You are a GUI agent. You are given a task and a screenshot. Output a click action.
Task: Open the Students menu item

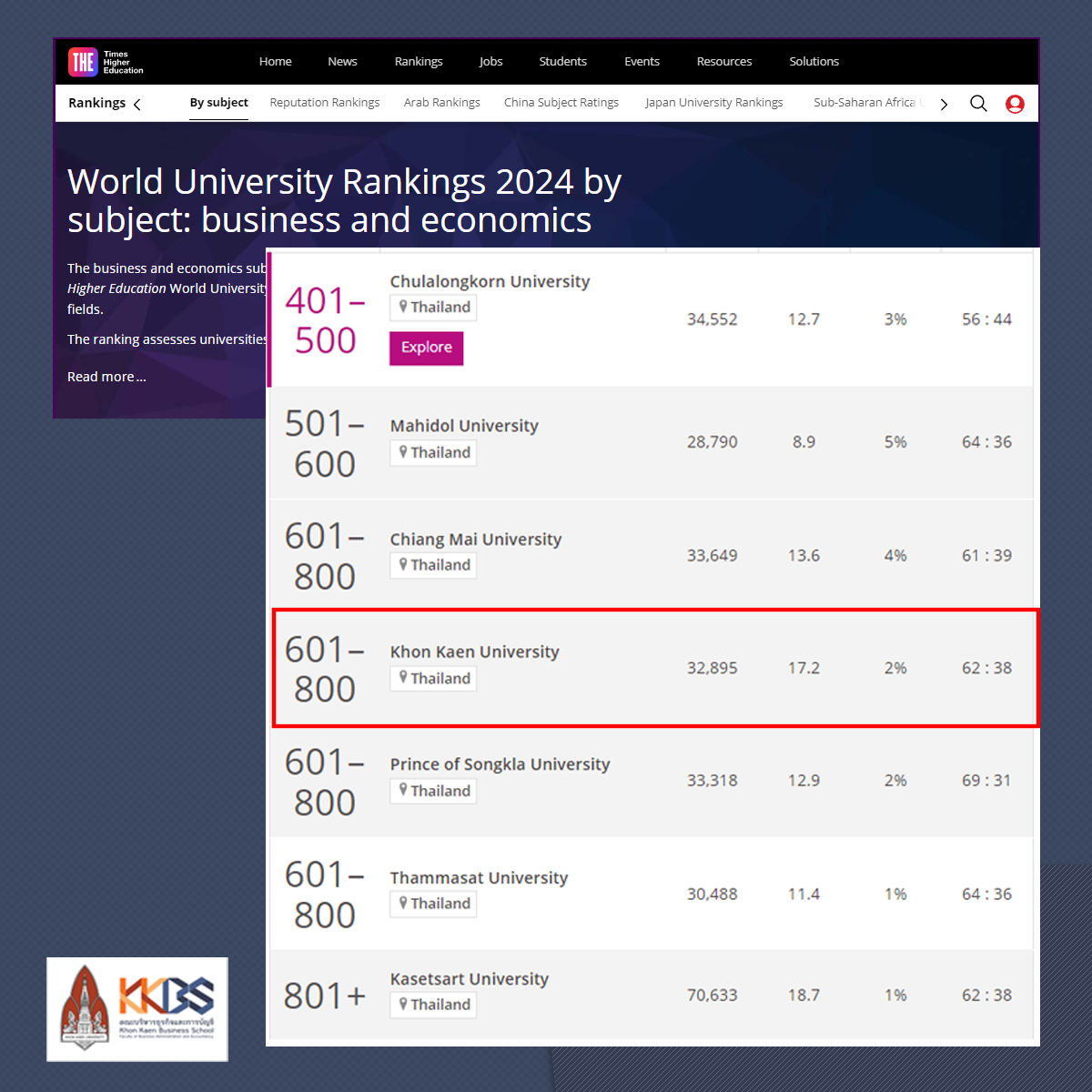pyautogui.click(x=562, y=61)
